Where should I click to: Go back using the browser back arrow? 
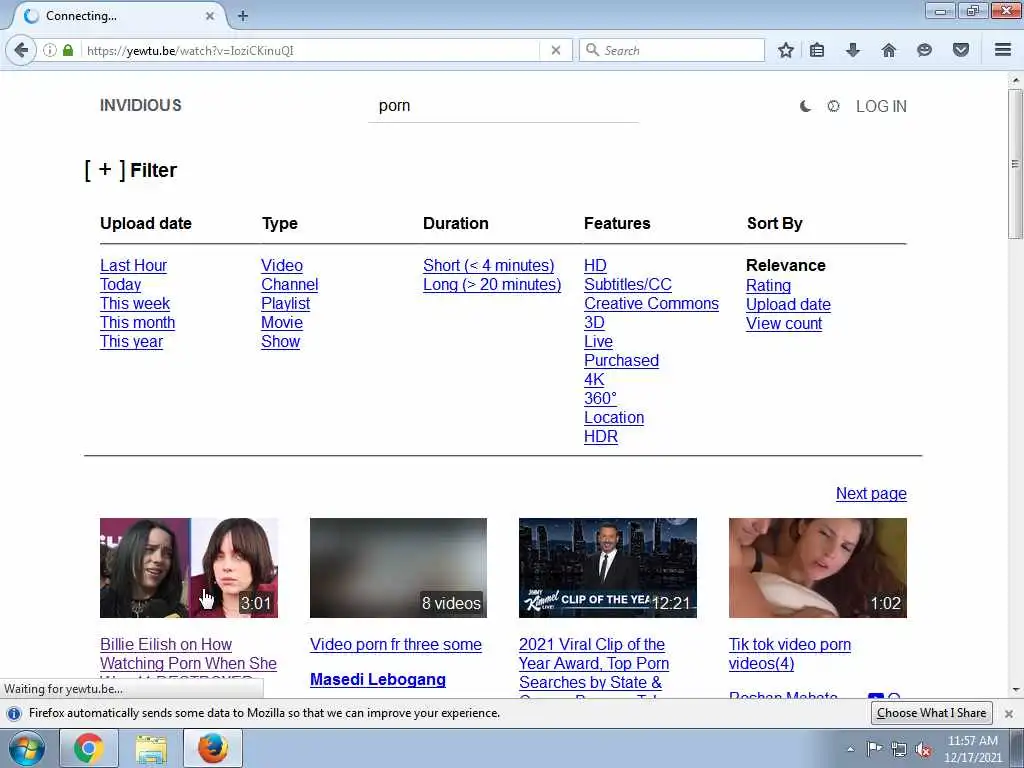pos(21,50)
